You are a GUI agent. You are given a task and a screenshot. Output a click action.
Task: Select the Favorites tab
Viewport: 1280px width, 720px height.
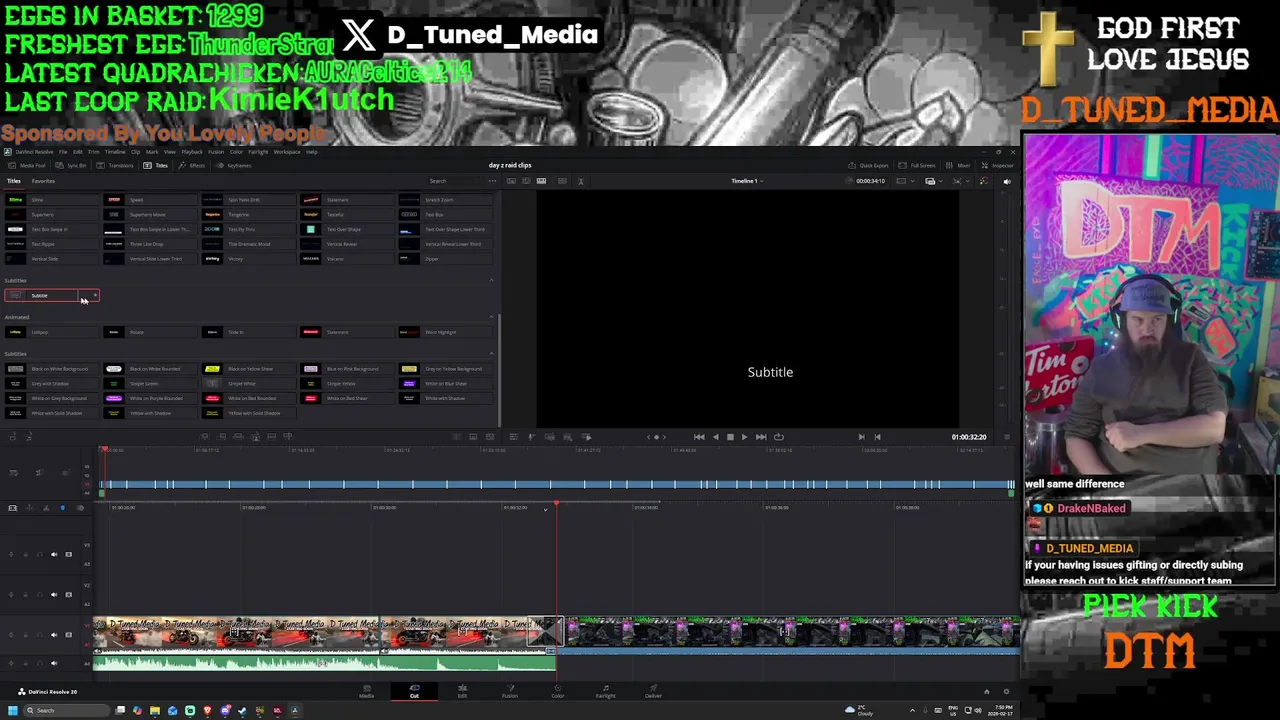[43, 181]
